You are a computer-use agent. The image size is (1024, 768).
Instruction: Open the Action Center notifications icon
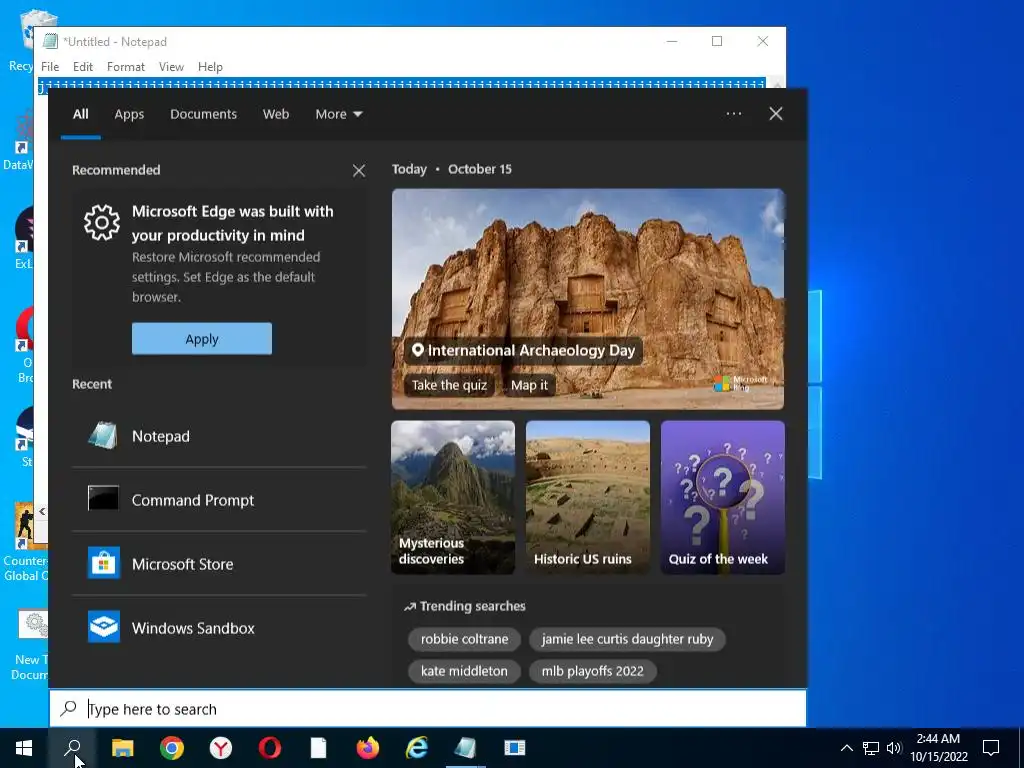pos(991,748)
